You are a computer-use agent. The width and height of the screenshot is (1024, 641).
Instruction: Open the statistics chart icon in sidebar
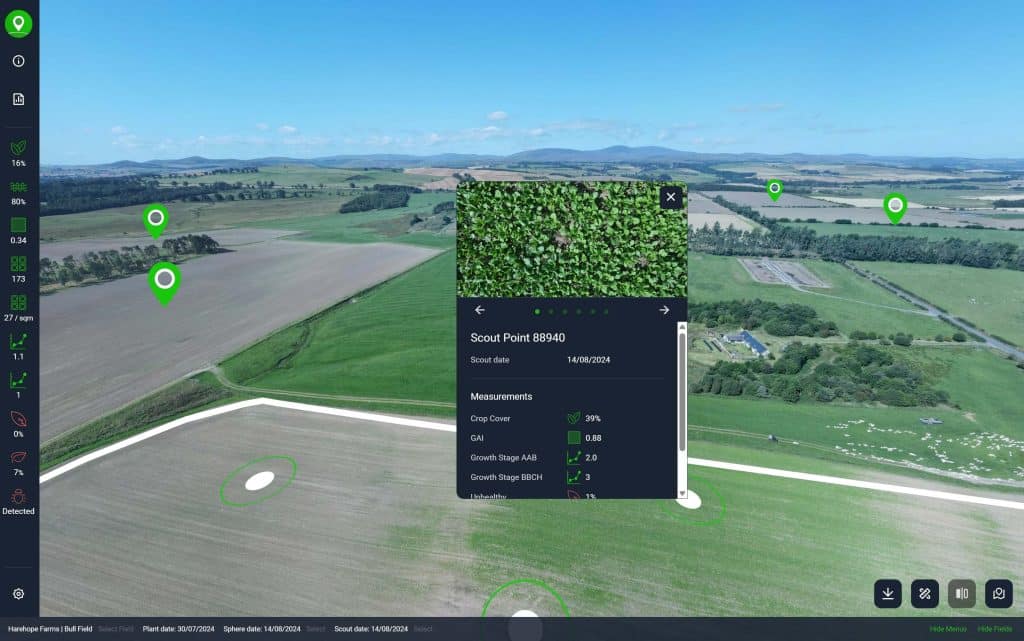click(17, 99)
